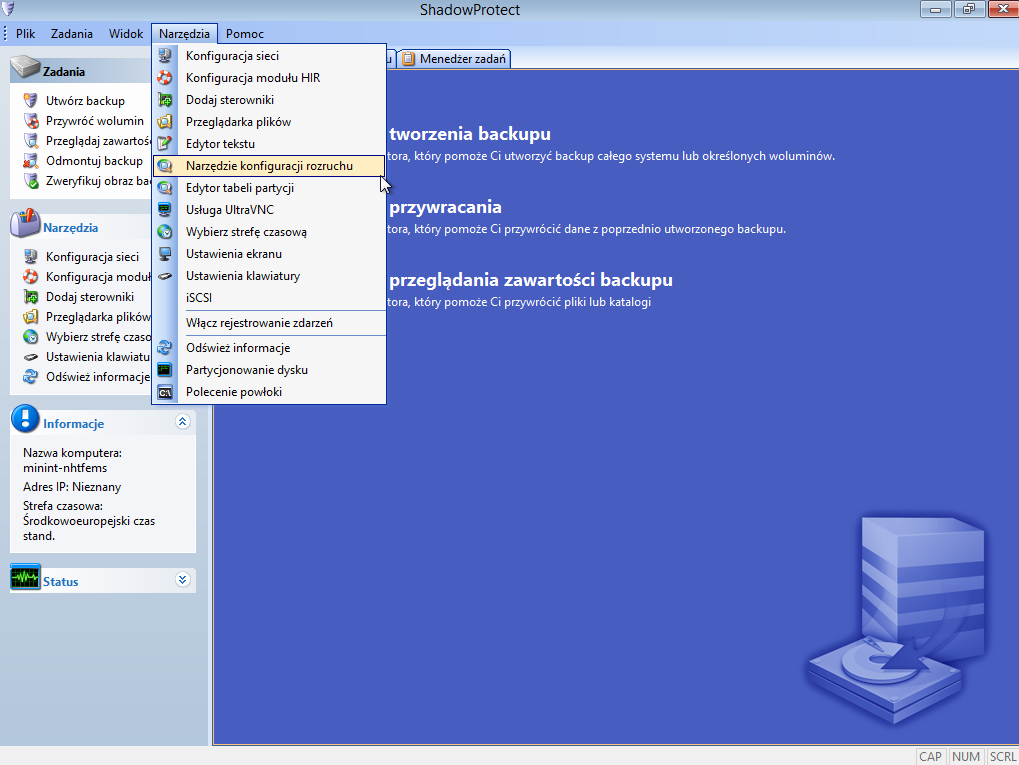
Task: Click Przywróć wolumin link in sidebar
Action: [x=95, y=121]
